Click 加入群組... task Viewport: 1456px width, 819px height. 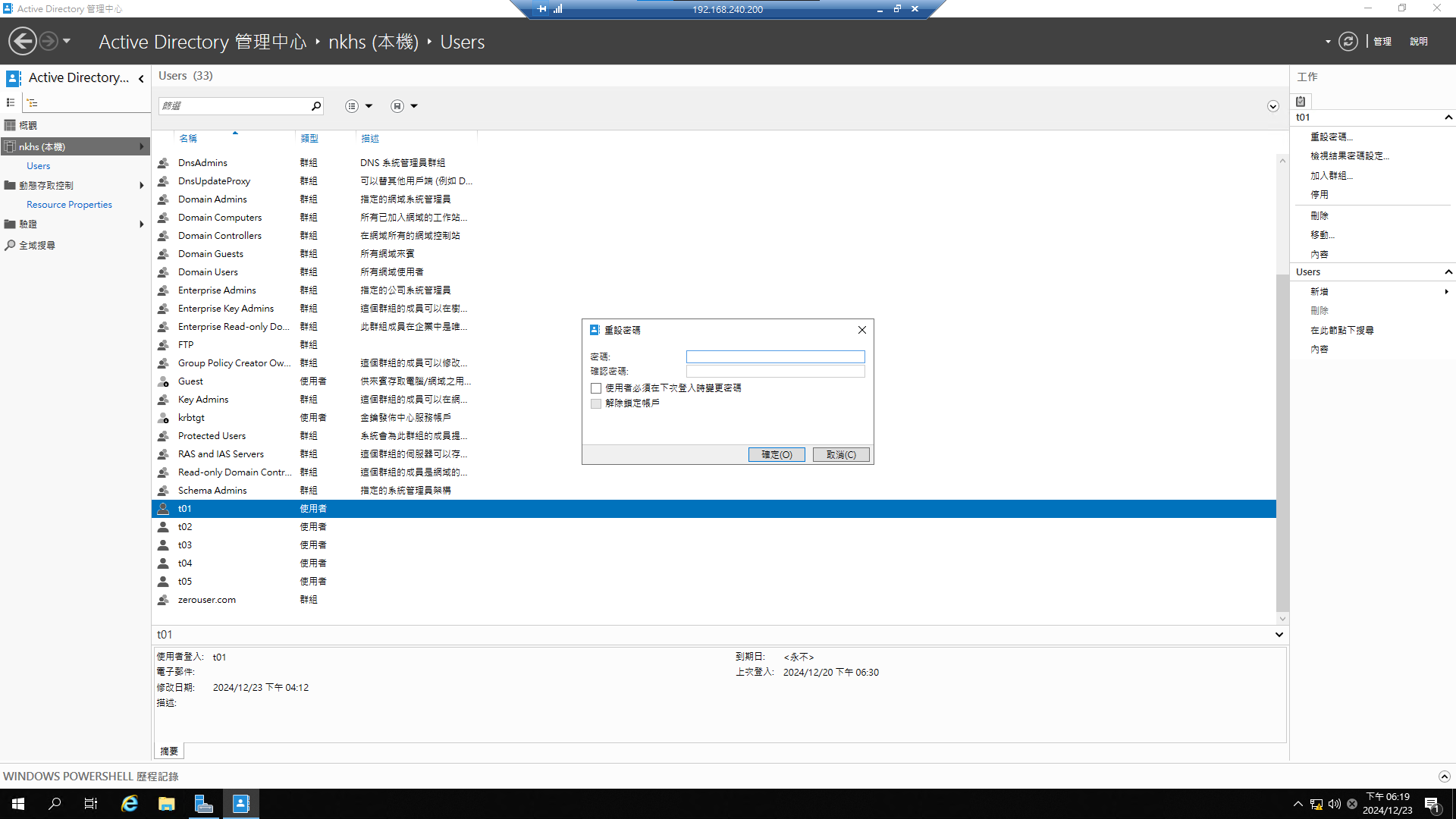(x=1332, y=176)
